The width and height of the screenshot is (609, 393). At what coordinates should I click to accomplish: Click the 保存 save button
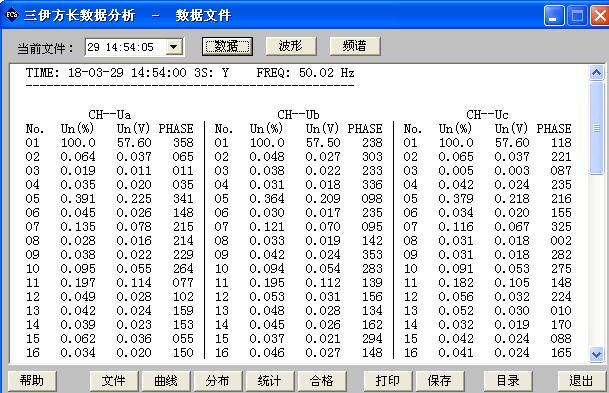440,381
